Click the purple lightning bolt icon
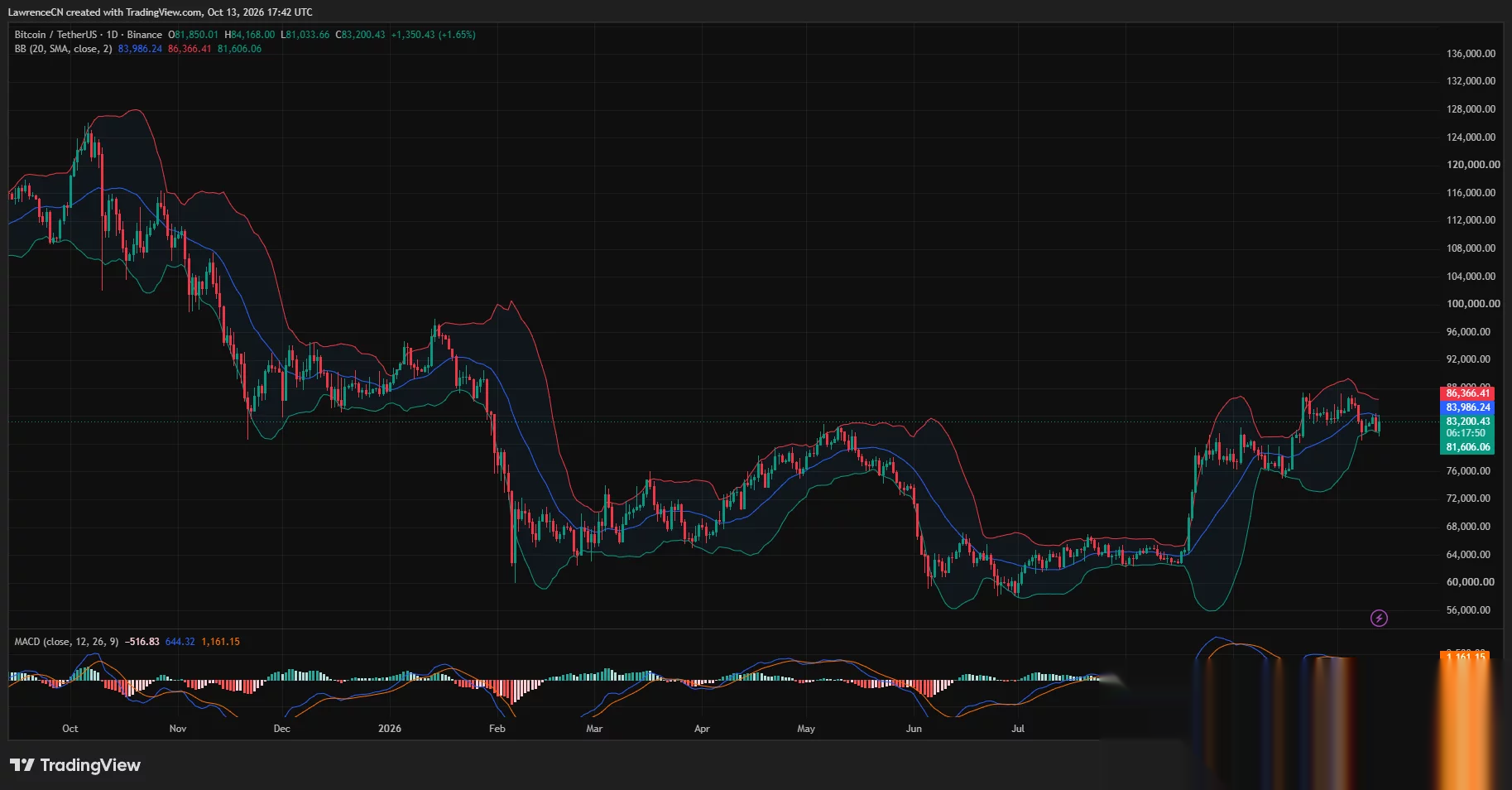Image resolution: width=1512 pixels, height=790 pixels. click(1379, 618)
